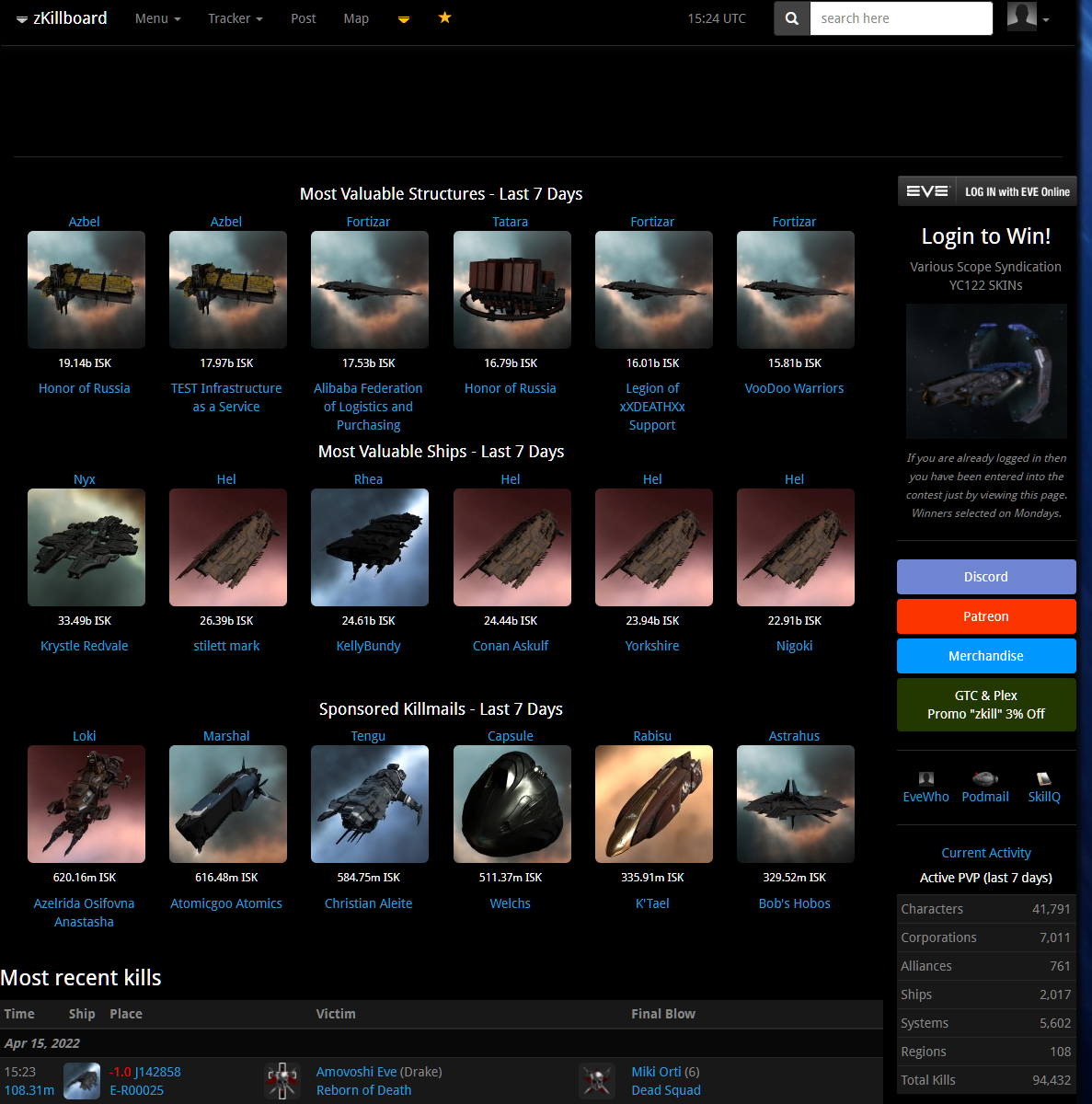Open the 108.31m kill value link
1092x1104 pixels.
29,1090
